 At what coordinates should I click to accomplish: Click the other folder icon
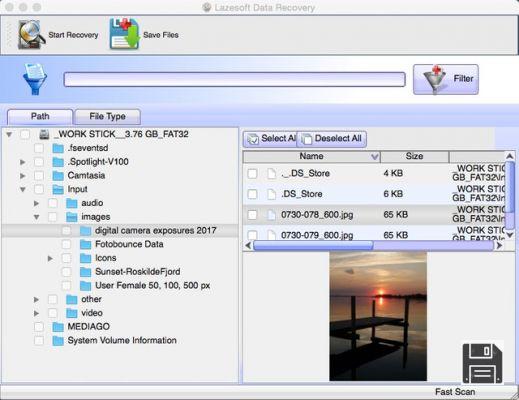[72, 299]
